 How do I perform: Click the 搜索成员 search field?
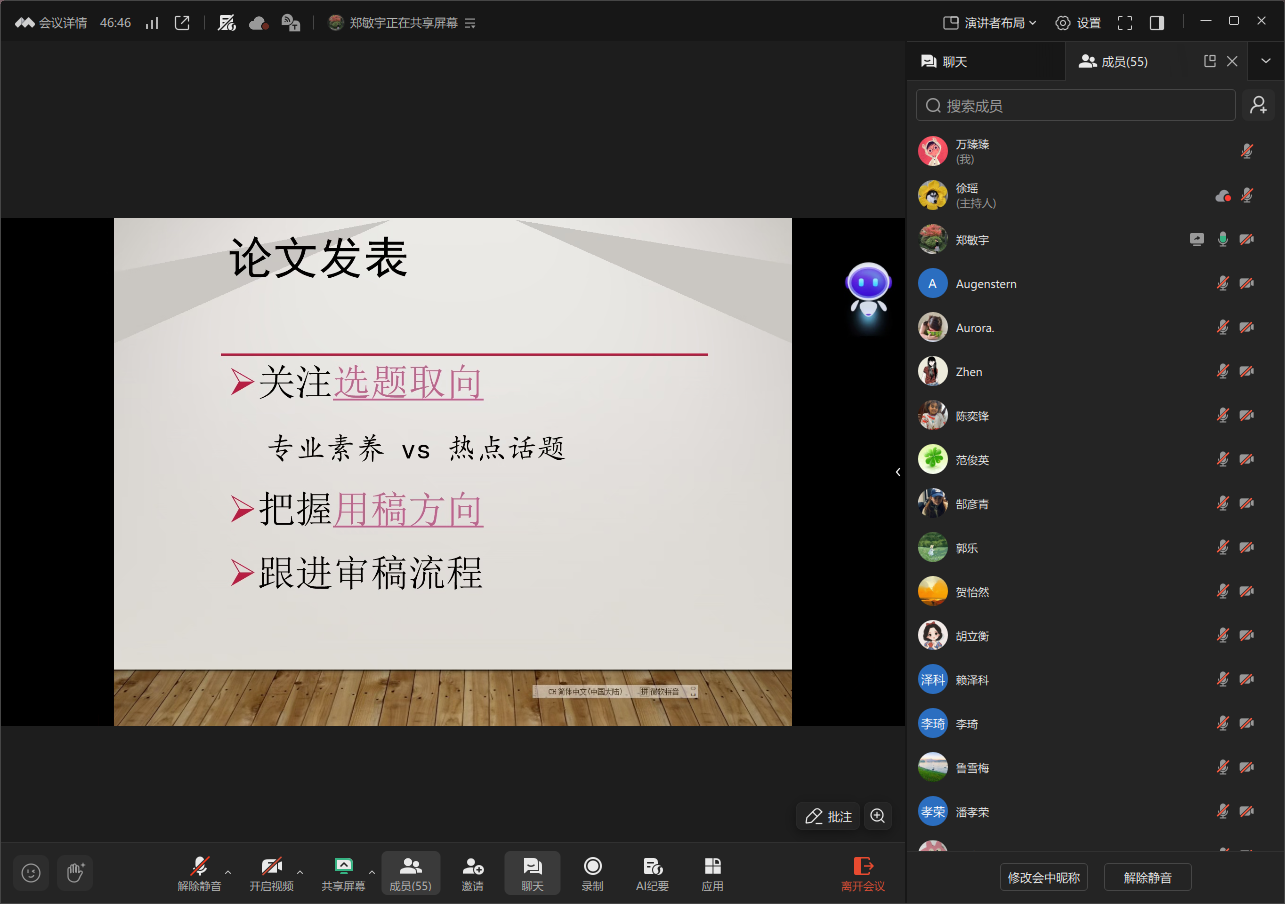coord(1076,105)
